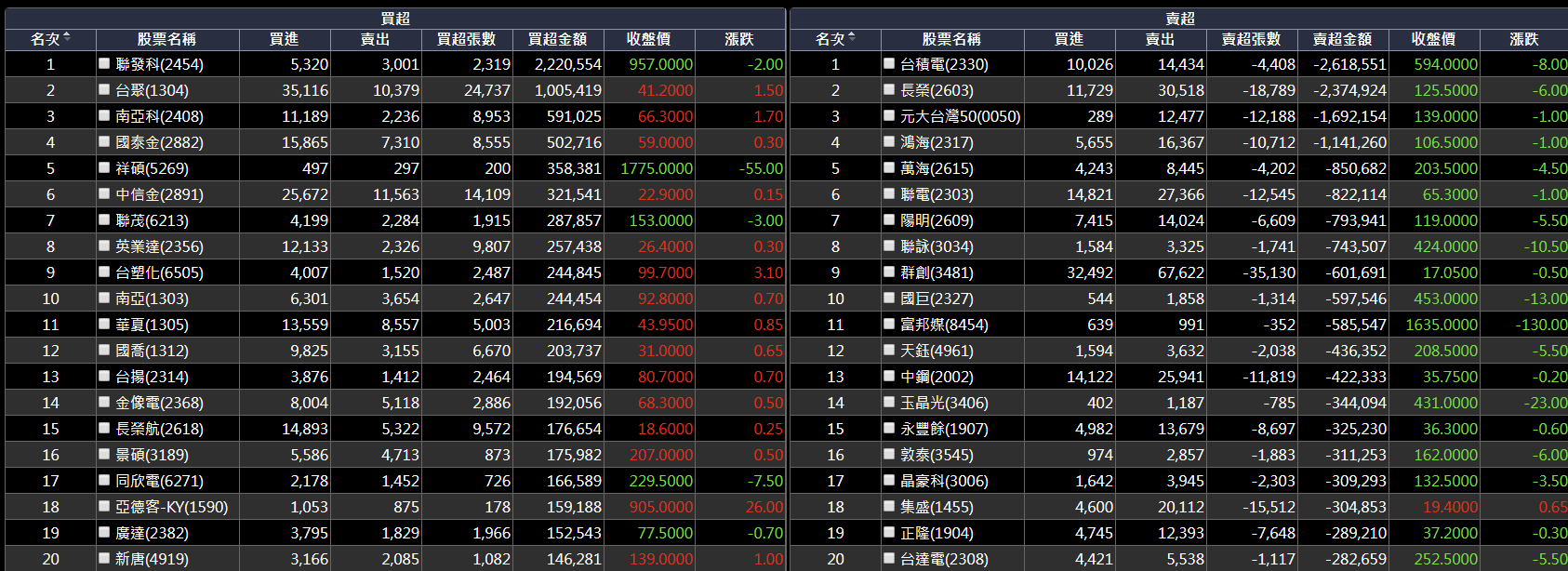Select the 買超 panel title
This screenshot has width=1568, height=571.
(395, 19)
